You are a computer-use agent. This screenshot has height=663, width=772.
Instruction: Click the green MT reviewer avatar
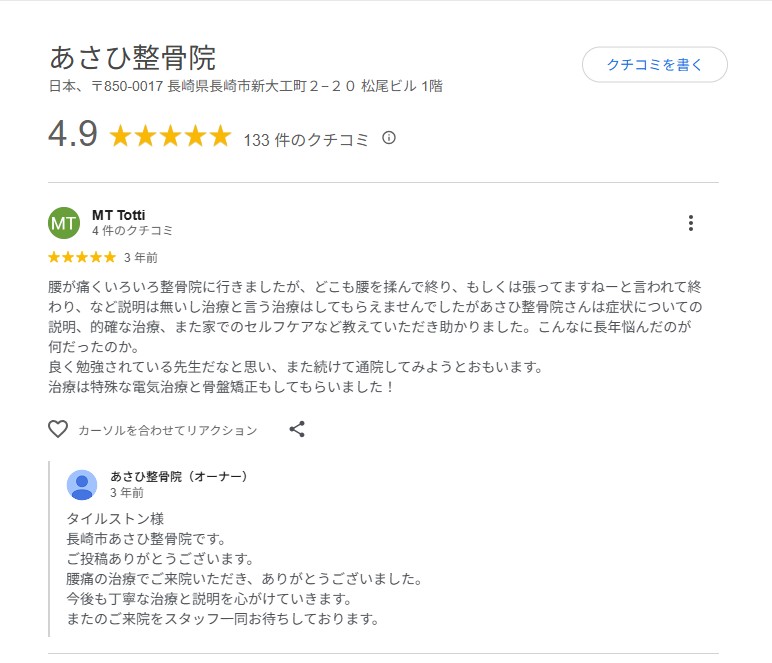tap(64, 223)
